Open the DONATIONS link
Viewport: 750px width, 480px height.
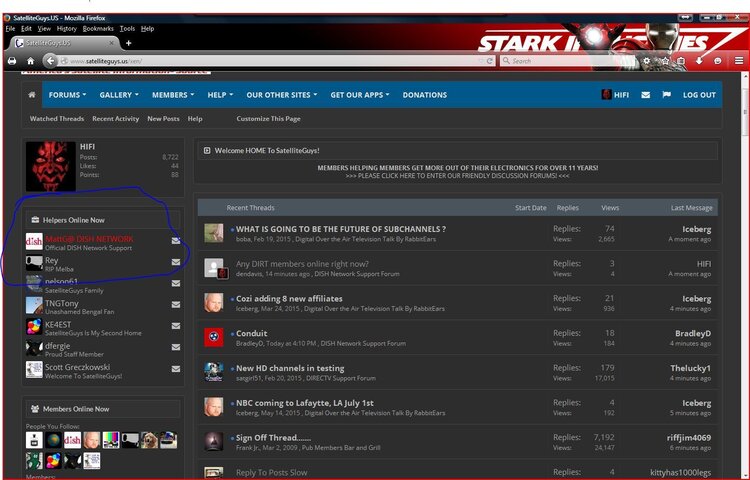[x=425, y=95]
